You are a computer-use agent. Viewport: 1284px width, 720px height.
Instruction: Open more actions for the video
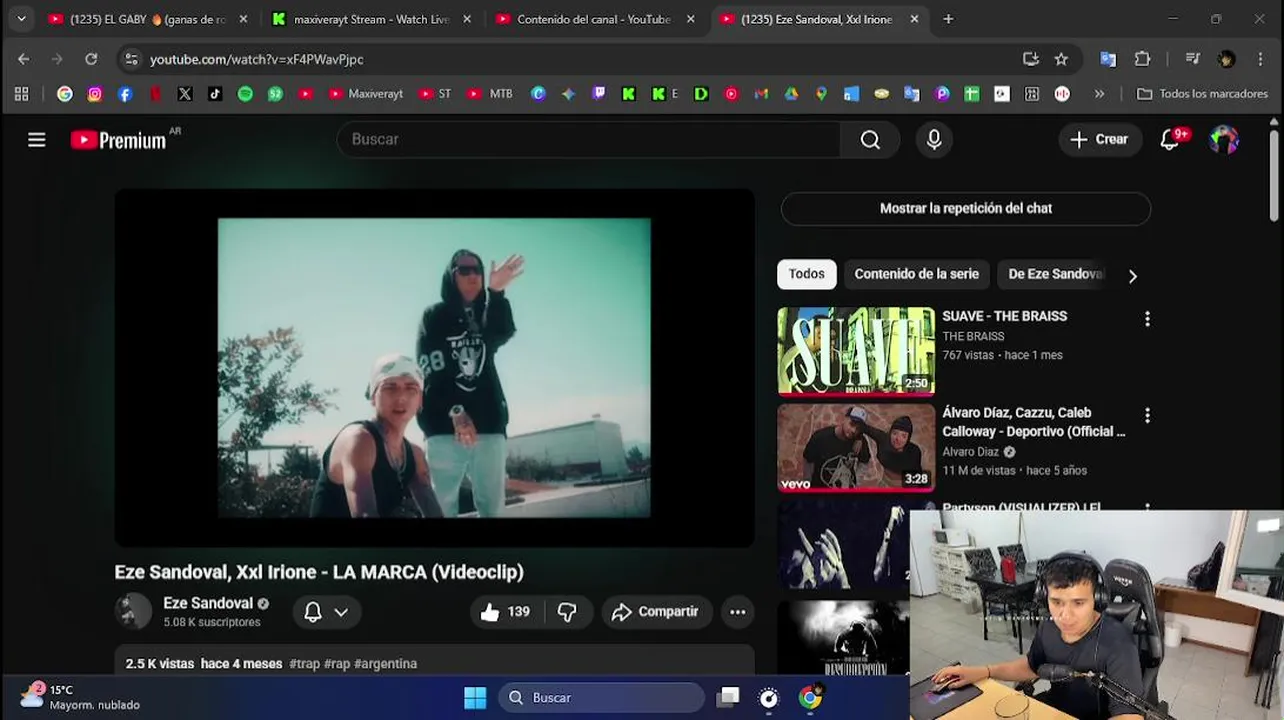coord(738,612)
